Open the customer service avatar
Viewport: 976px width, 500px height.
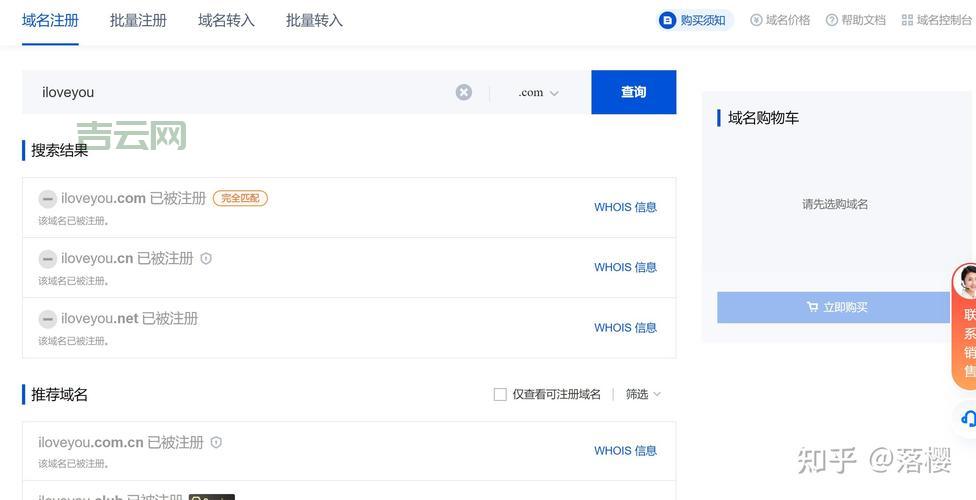[967, 283]
